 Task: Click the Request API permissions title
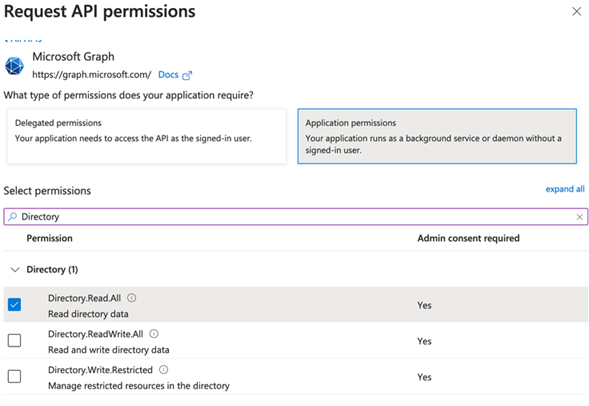click(x=100, y=11)
